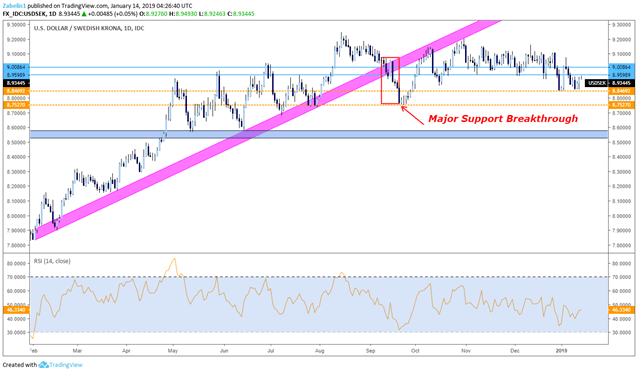Click the 'May' label on the time axis
The width and height of the screenshot is (638, 373).
pos(173,350)
